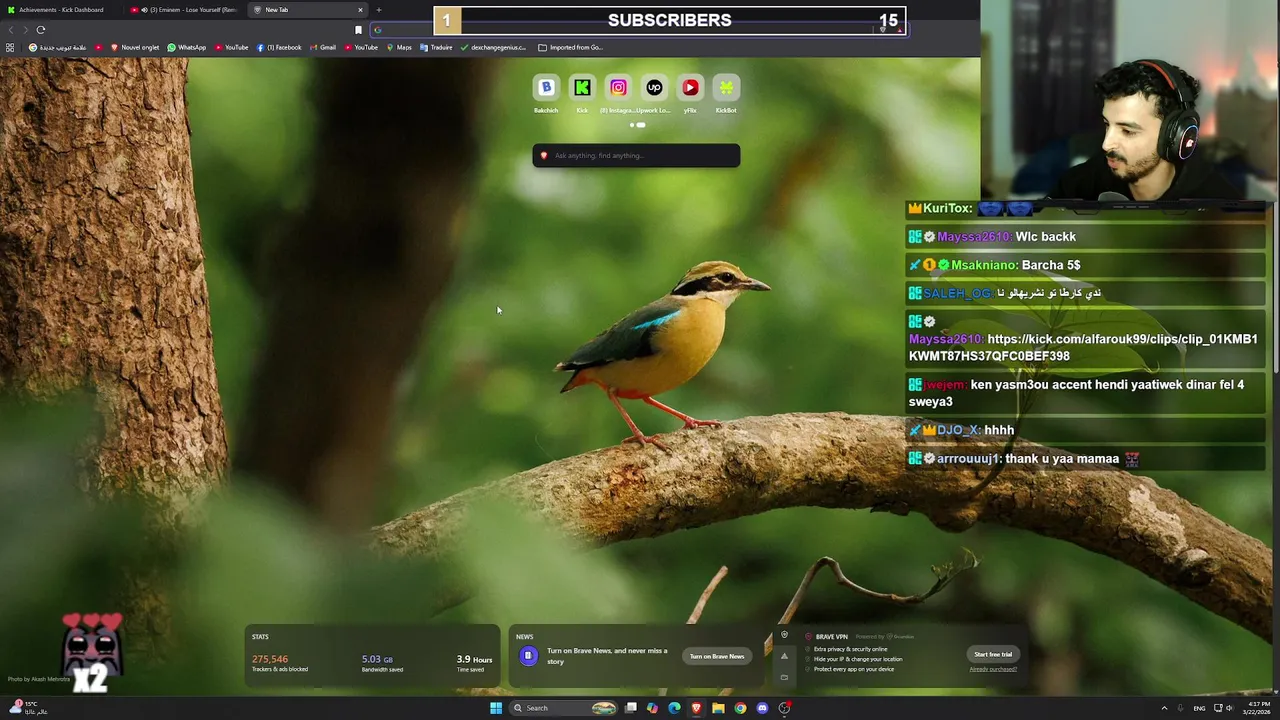Open Discord from the taskbar
Image resolution: width=1280 pixels, height=720 pixels.
pos(762,708)
